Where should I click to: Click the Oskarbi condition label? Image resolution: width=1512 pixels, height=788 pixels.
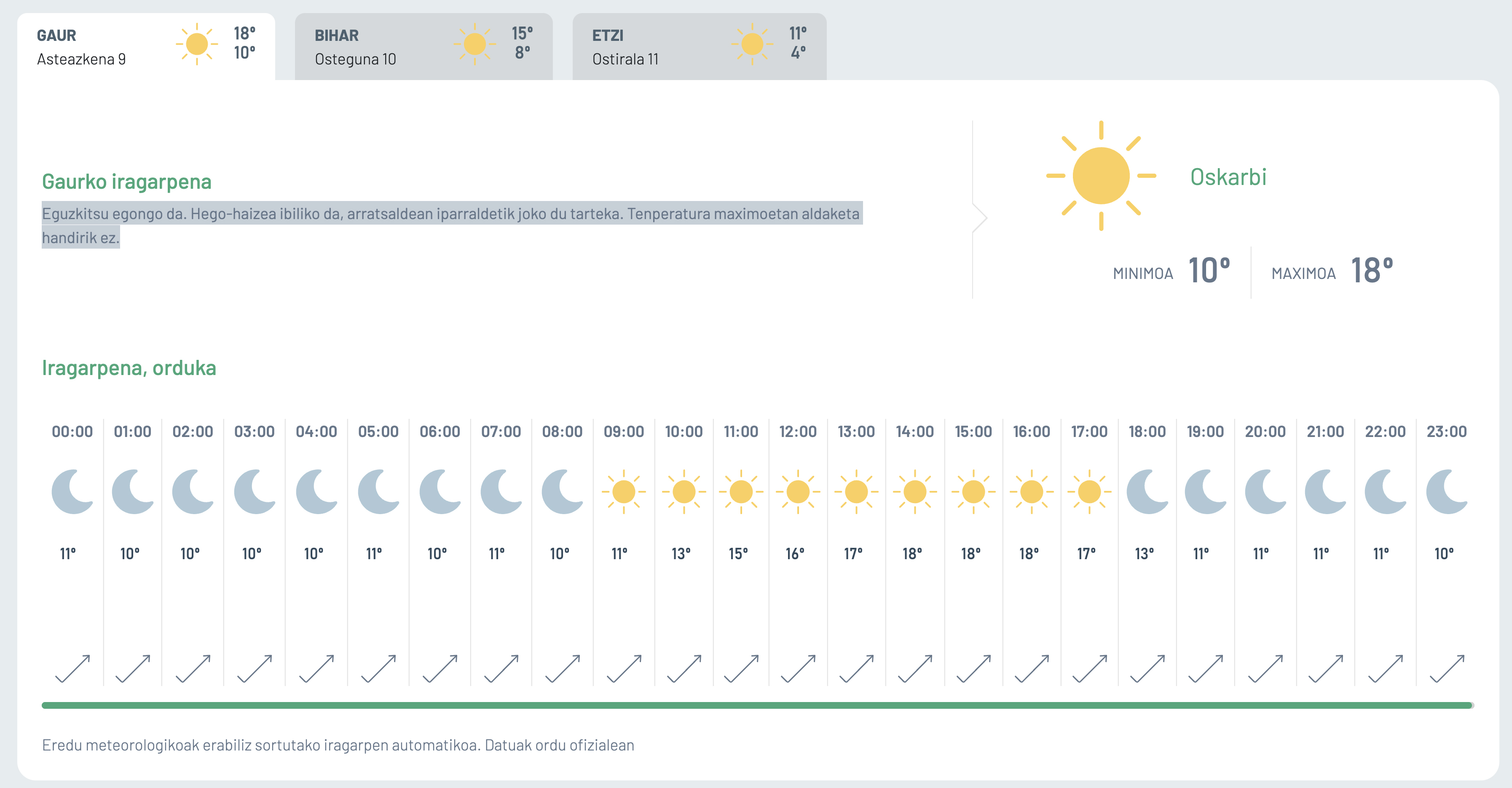(1228, 177)
